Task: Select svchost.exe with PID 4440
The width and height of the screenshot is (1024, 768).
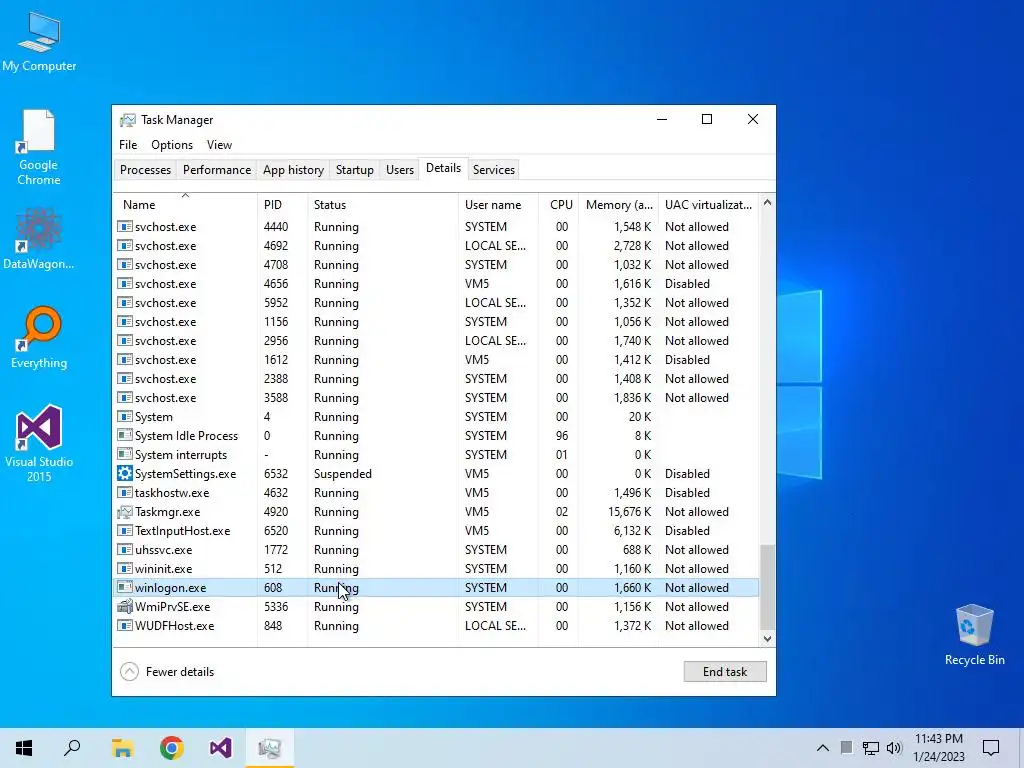Action: pos(436,227)
